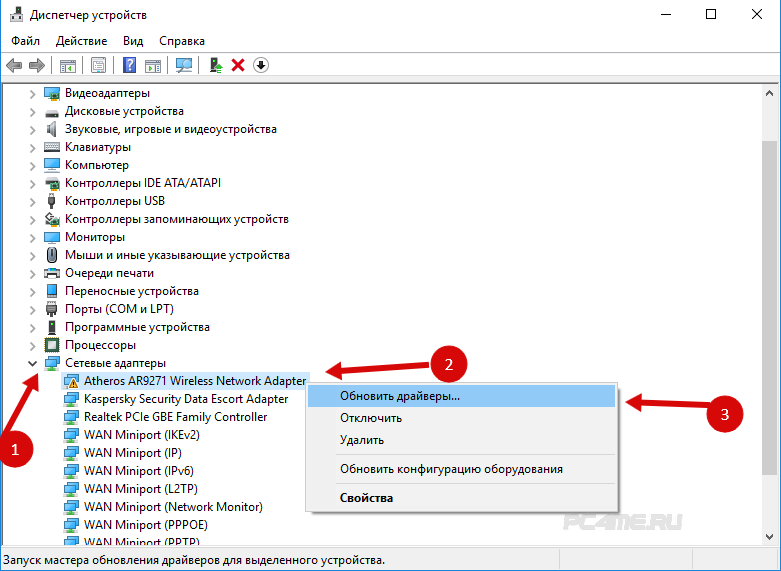781x571 pixels.
Task: Choose Свойства in the context menu
Action: 461,498
